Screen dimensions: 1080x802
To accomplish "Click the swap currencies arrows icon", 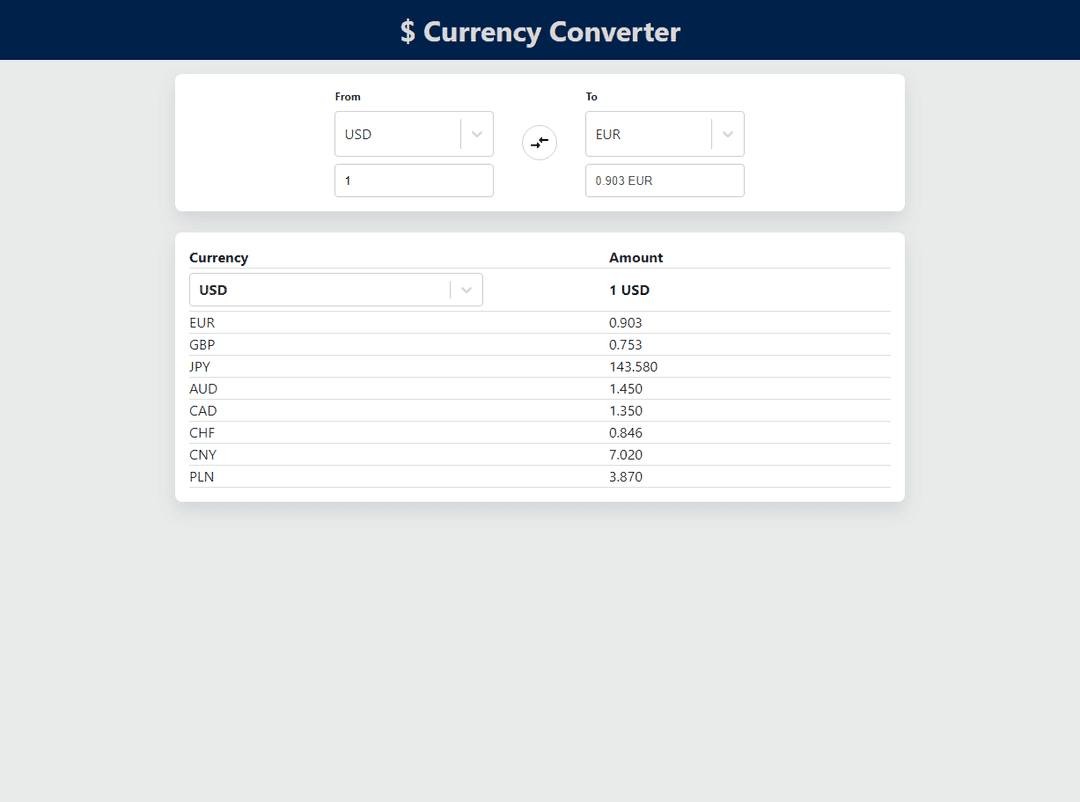I will pyautogui.click(x=539, y=143).
